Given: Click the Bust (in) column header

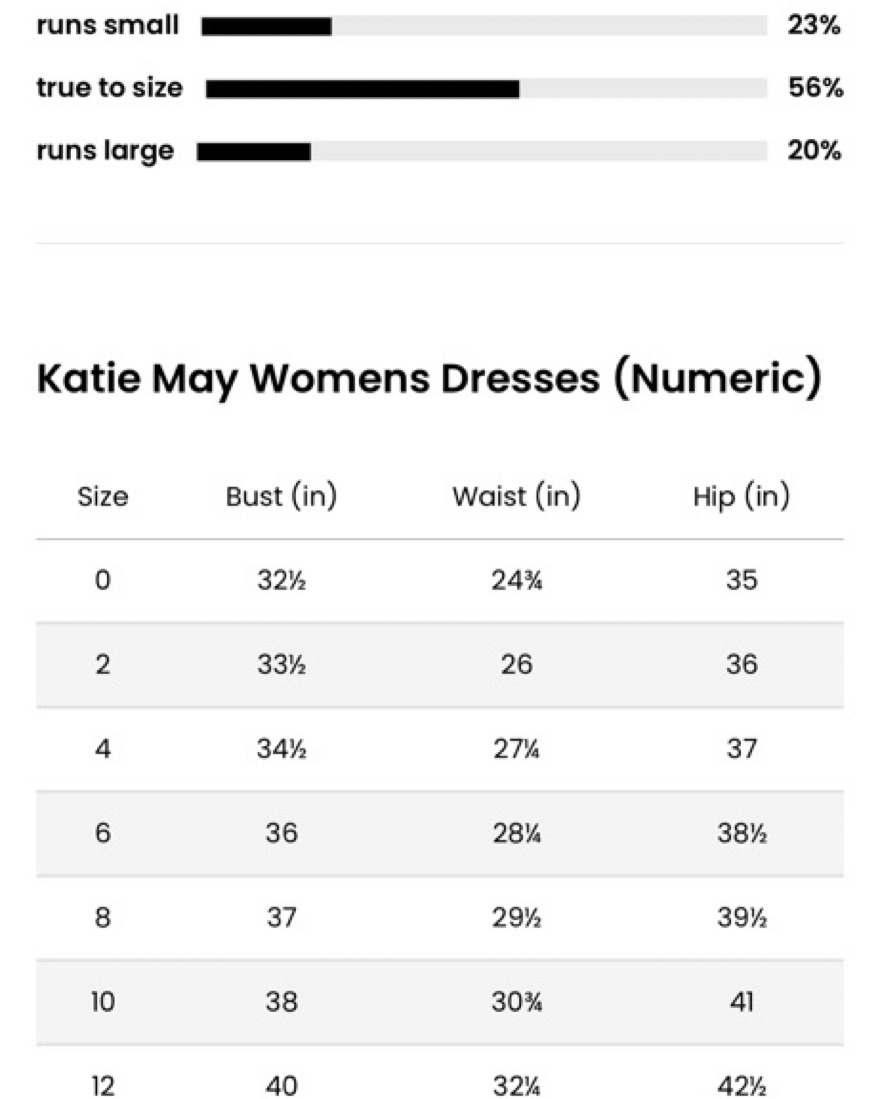Looking at the screenshot, I should click(282, 497).
